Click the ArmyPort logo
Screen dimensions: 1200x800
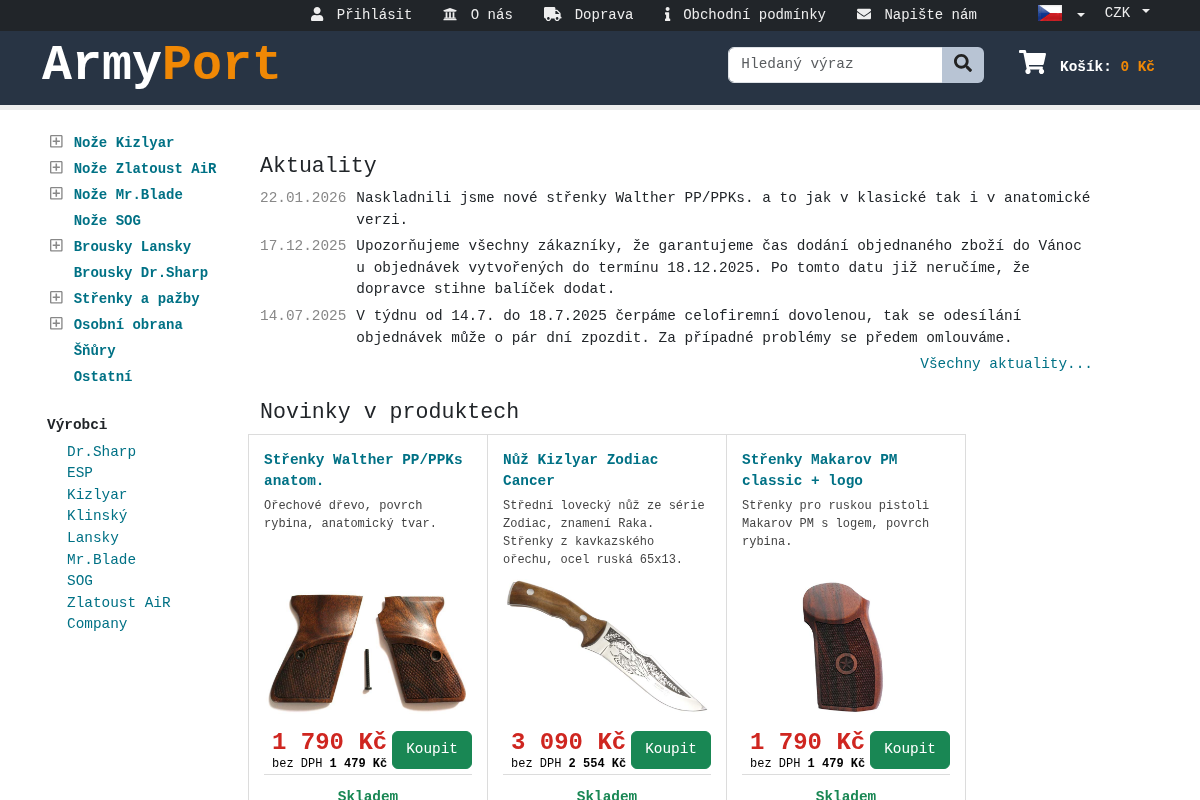coord(161,66)
